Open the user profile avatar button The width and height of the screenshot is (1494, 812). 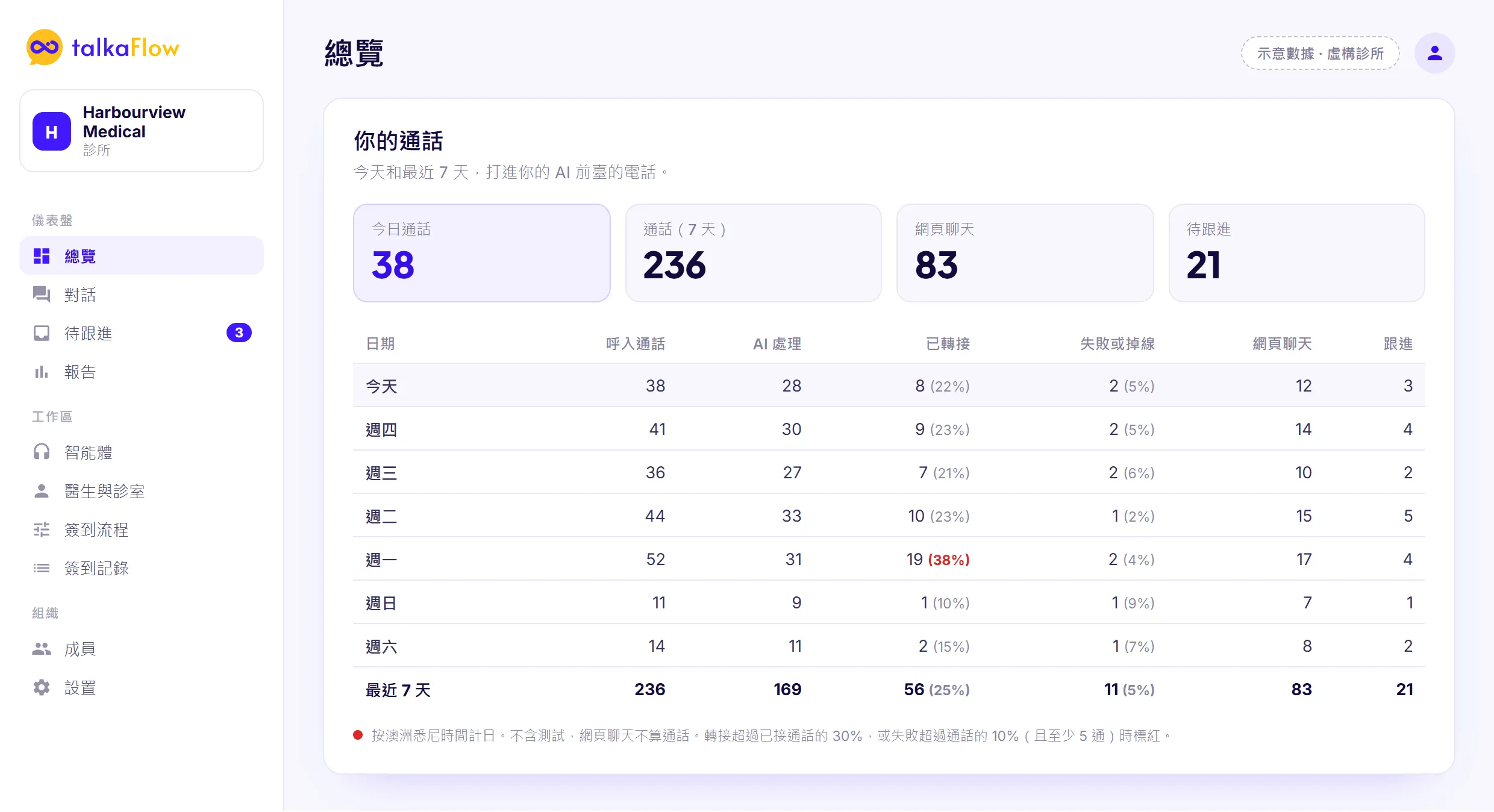[1434, 53]
